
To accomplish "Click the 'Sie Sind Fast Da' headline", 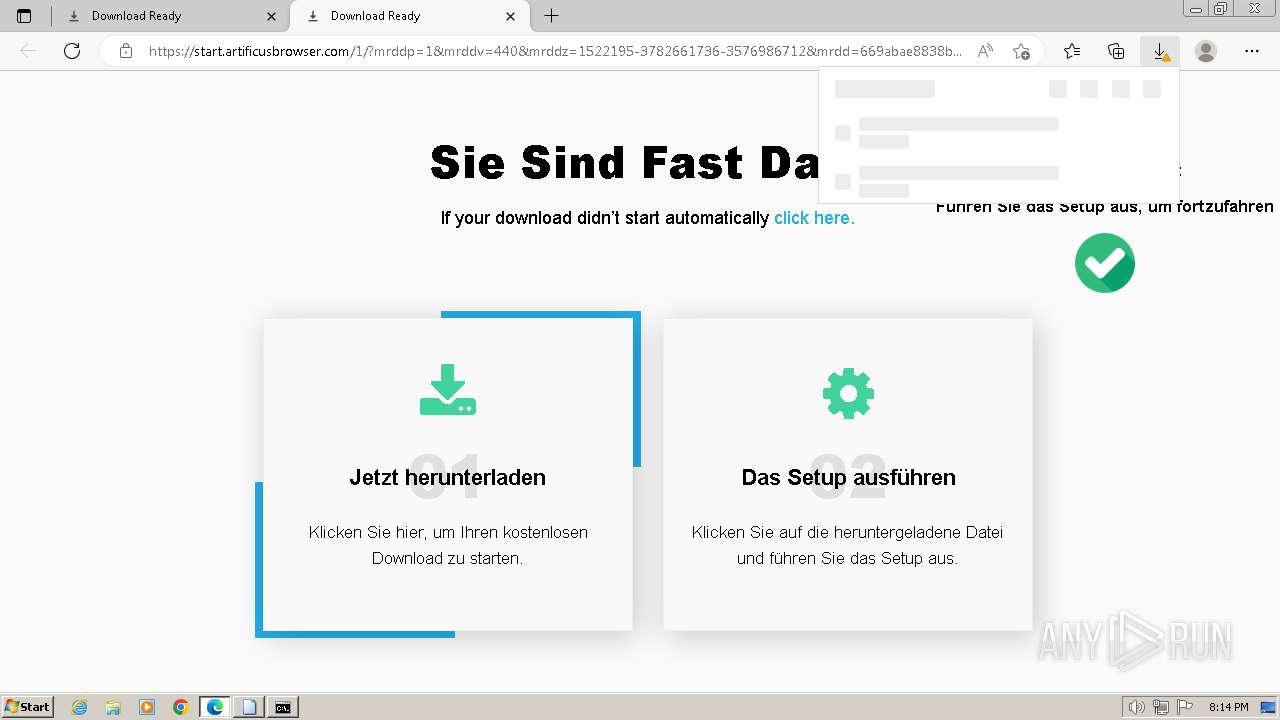I will click(x=625, y=162).
